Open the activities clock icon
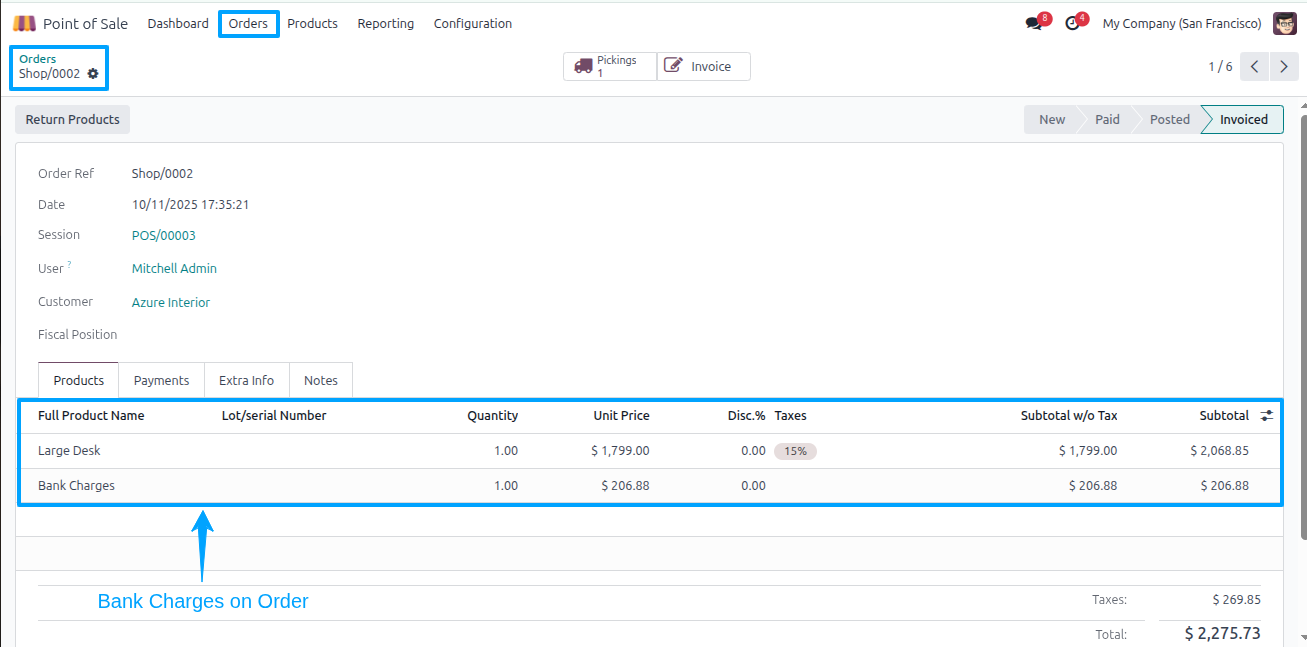The image size is (1307, 647). 1072,23
